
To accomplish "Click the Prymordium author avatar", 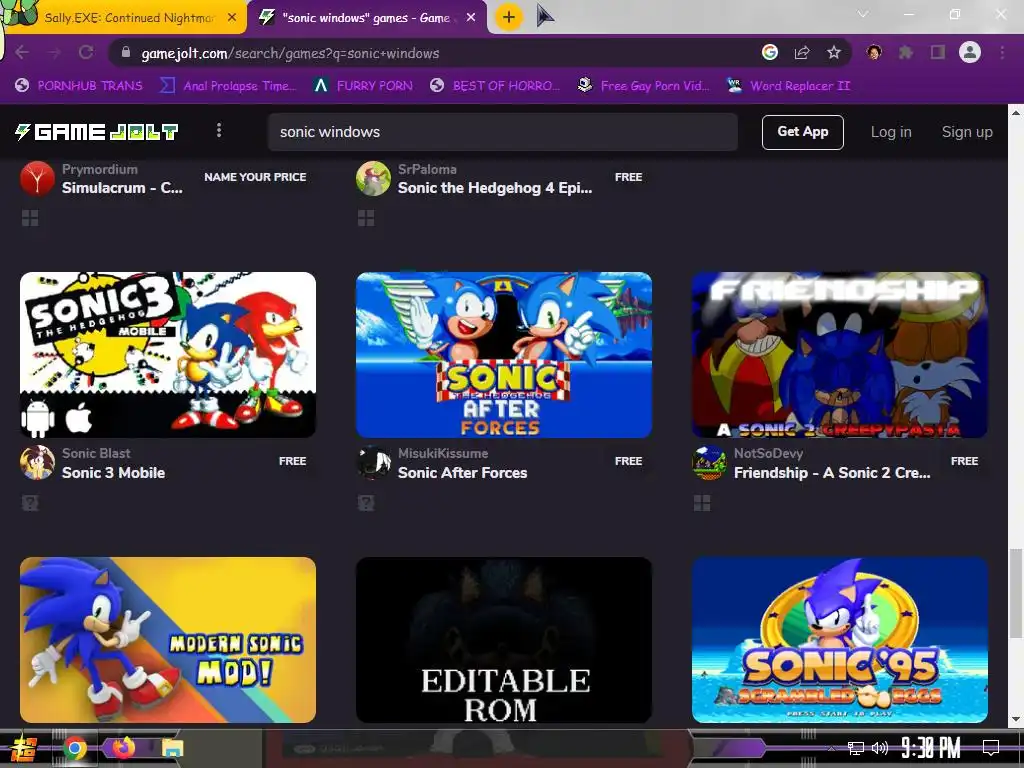I will (37, 178).
